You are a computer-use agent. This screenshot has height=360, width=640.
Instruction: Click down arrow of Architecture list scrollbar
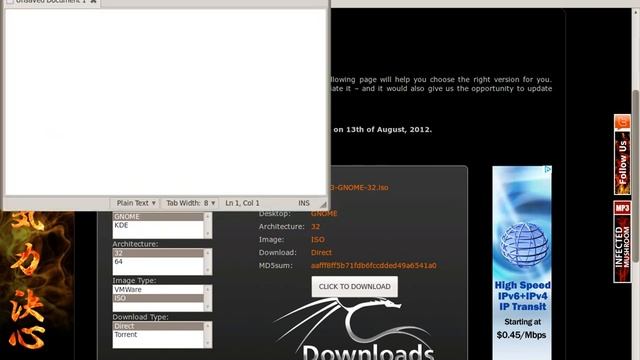(208, 270)
